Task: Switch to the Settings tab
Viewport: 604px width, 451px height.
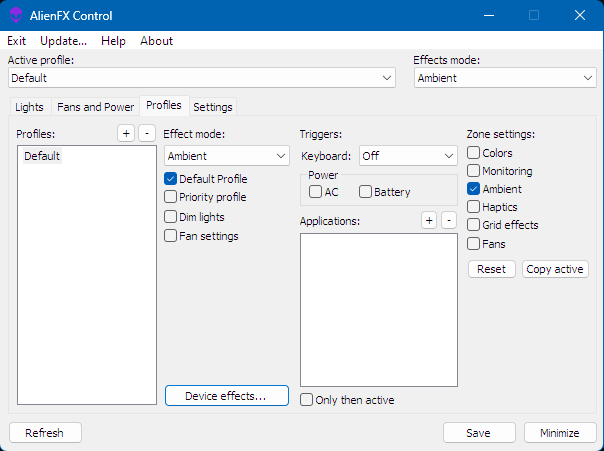Action: pyautogui.click(x=213, y=107)
